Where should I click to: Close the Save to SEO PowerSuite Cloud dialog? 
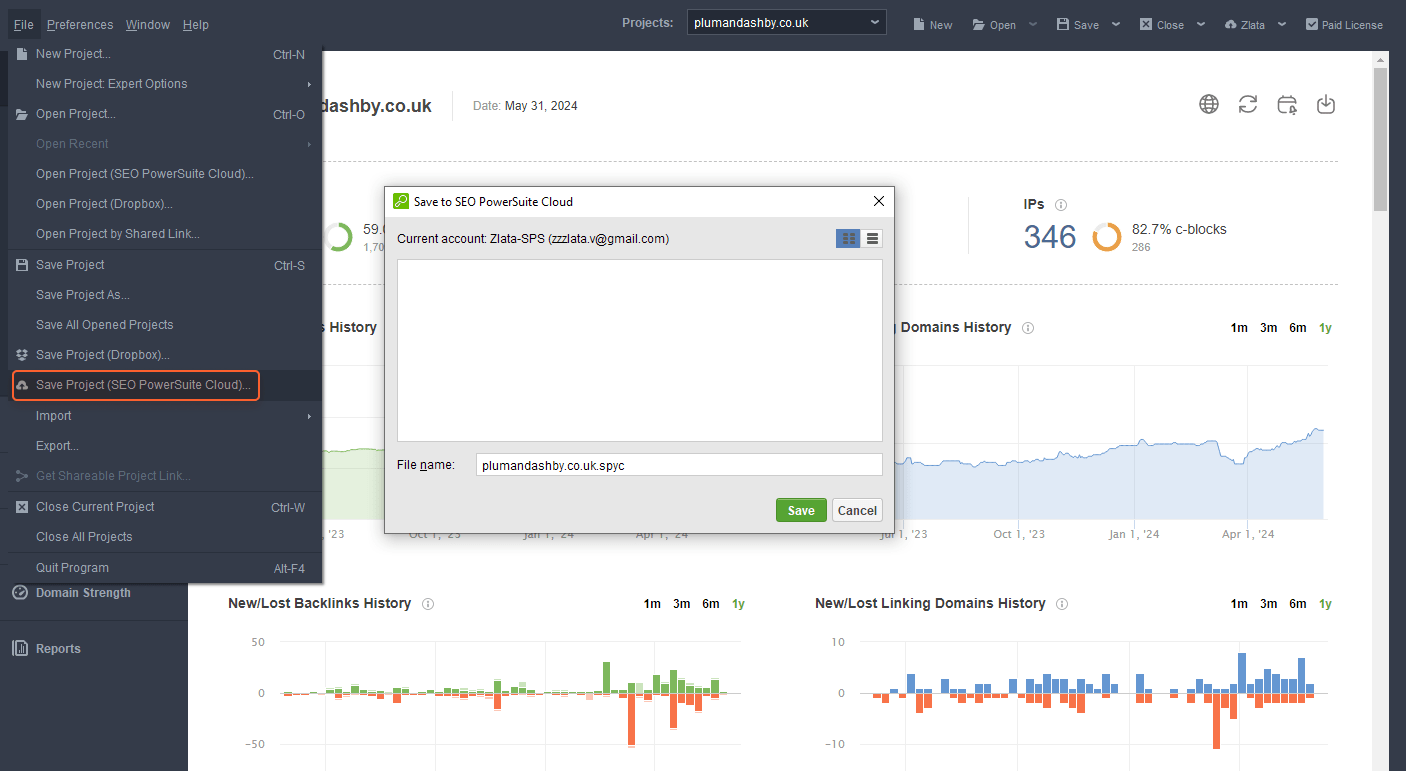(879, 201)
